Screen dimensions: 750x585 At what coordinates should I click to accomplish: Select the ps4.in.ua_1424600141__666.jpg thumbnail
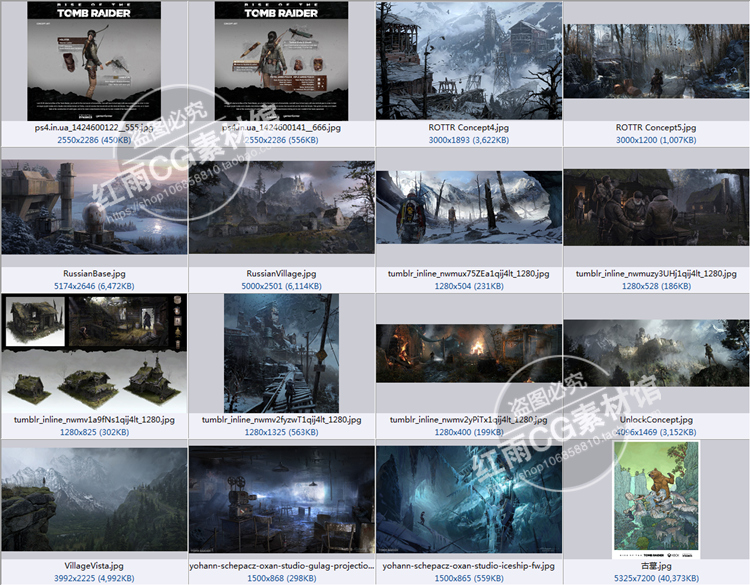click(281, 61)
